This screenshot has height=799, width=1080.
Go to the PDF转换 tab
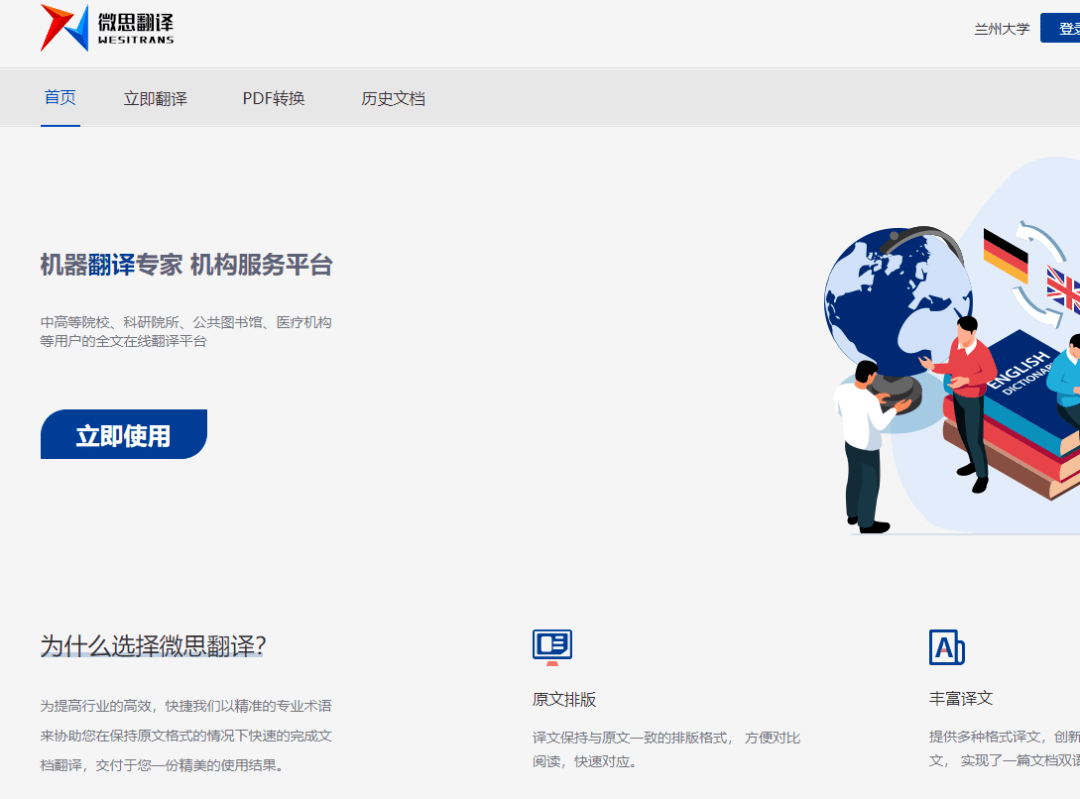(273, 99)
